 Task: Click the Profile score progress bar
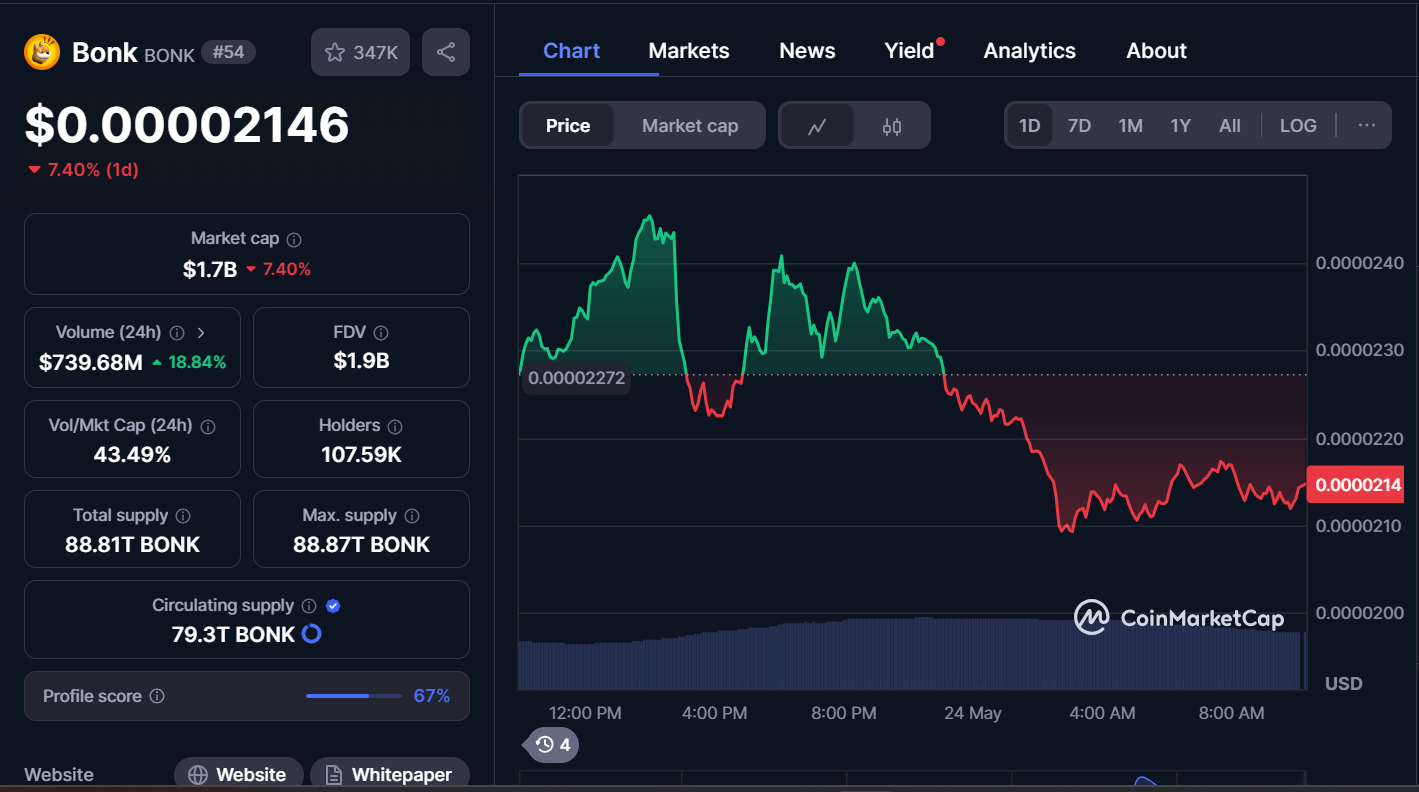pyautogui.click(x=352, y=696)
